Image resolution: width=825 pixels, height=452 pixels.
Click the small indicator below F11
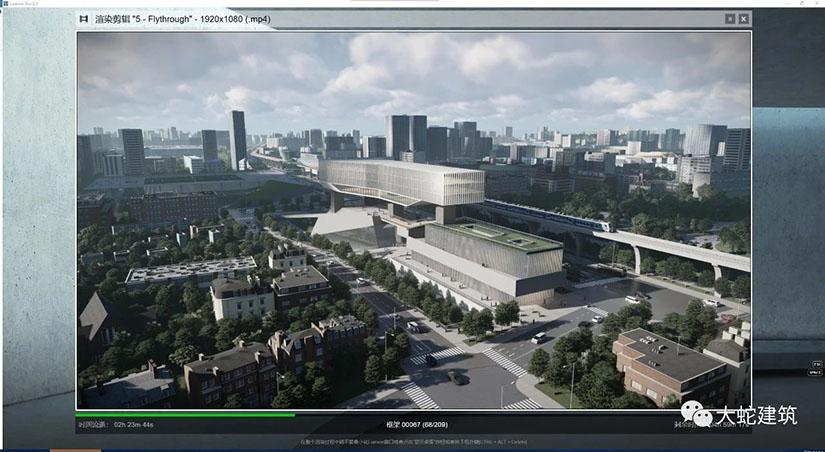coord(817,372)
